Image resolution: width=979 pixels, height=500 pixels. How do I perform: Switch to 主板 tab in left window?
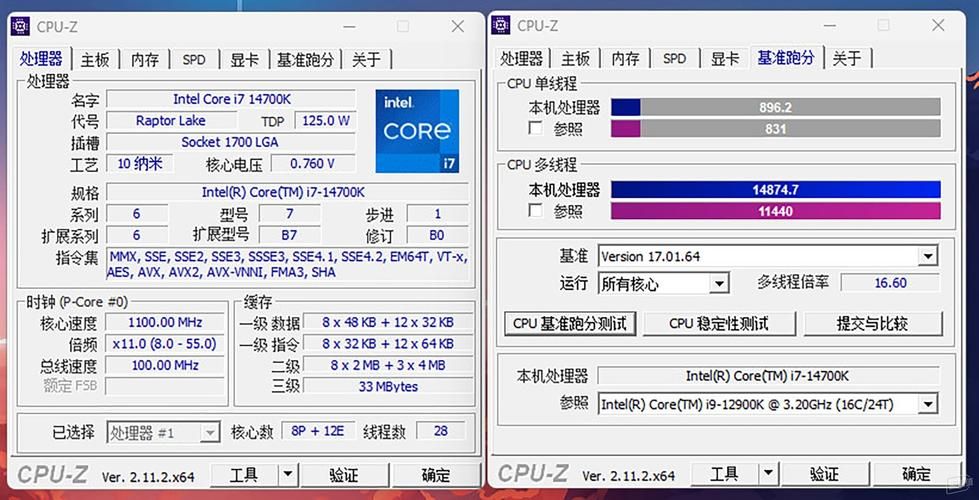(95, 59)
